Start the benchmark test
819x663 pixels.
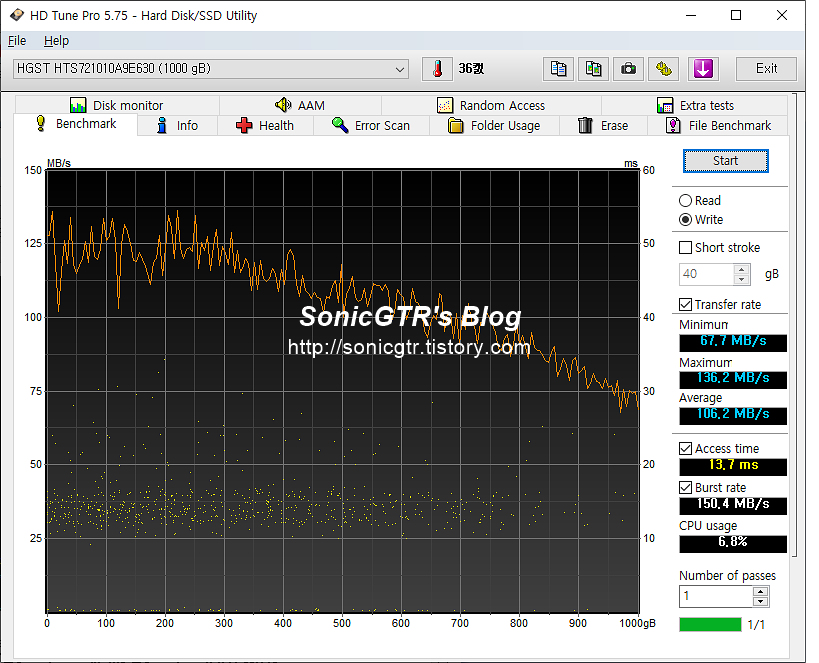tap(726, 161)
